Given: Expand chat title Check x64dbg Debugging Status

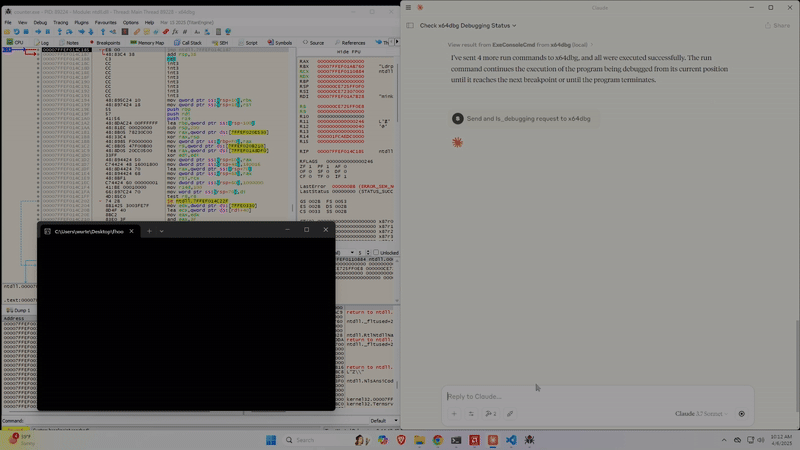Looking at the screenshot, I should 468,26.
